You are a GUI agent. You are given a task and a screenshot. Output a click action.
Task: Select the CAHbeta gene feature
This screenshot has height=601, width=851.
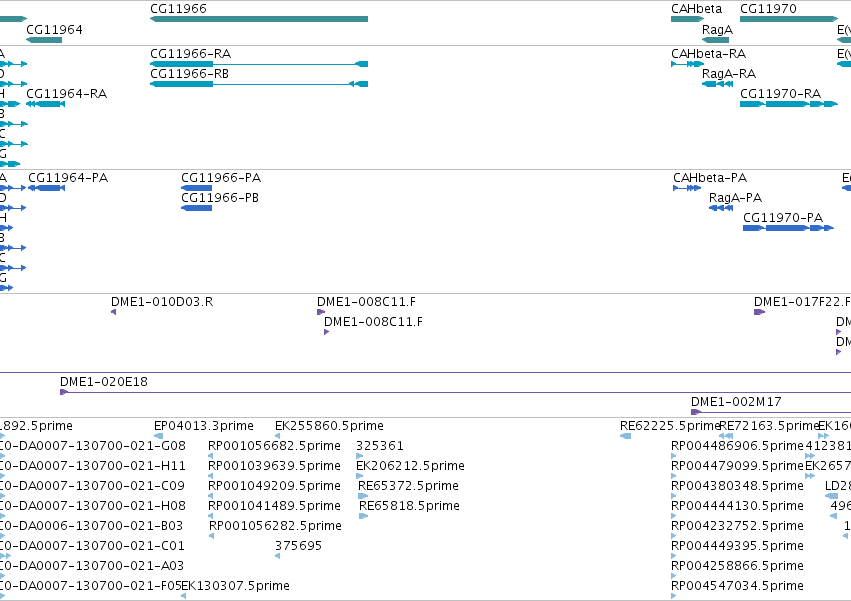point(687,19)
